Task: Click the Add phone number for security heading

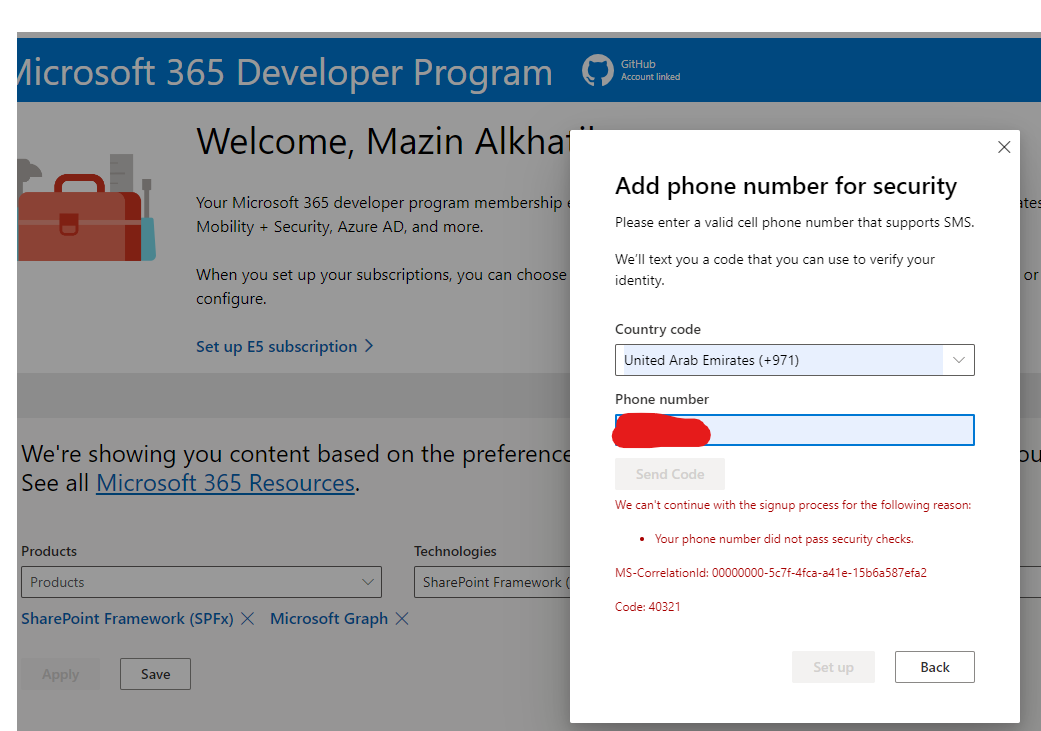Action: click(786, 186)
